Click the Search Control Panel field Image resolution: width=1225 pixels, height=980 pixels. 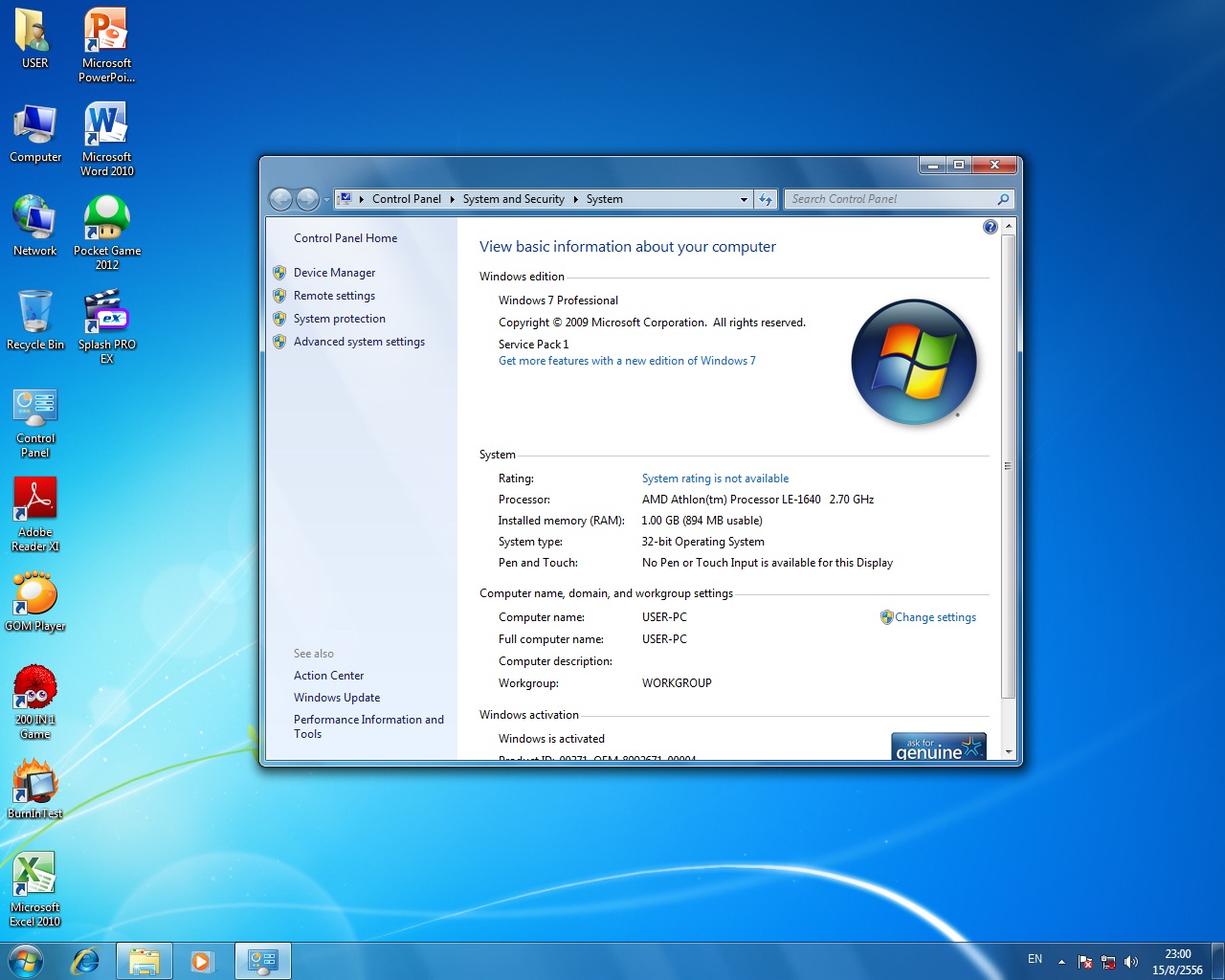[890, 199]
